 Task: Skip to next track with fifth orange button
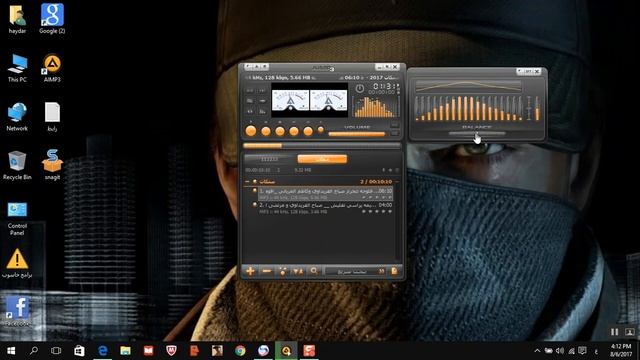click(x=308, y=131)
